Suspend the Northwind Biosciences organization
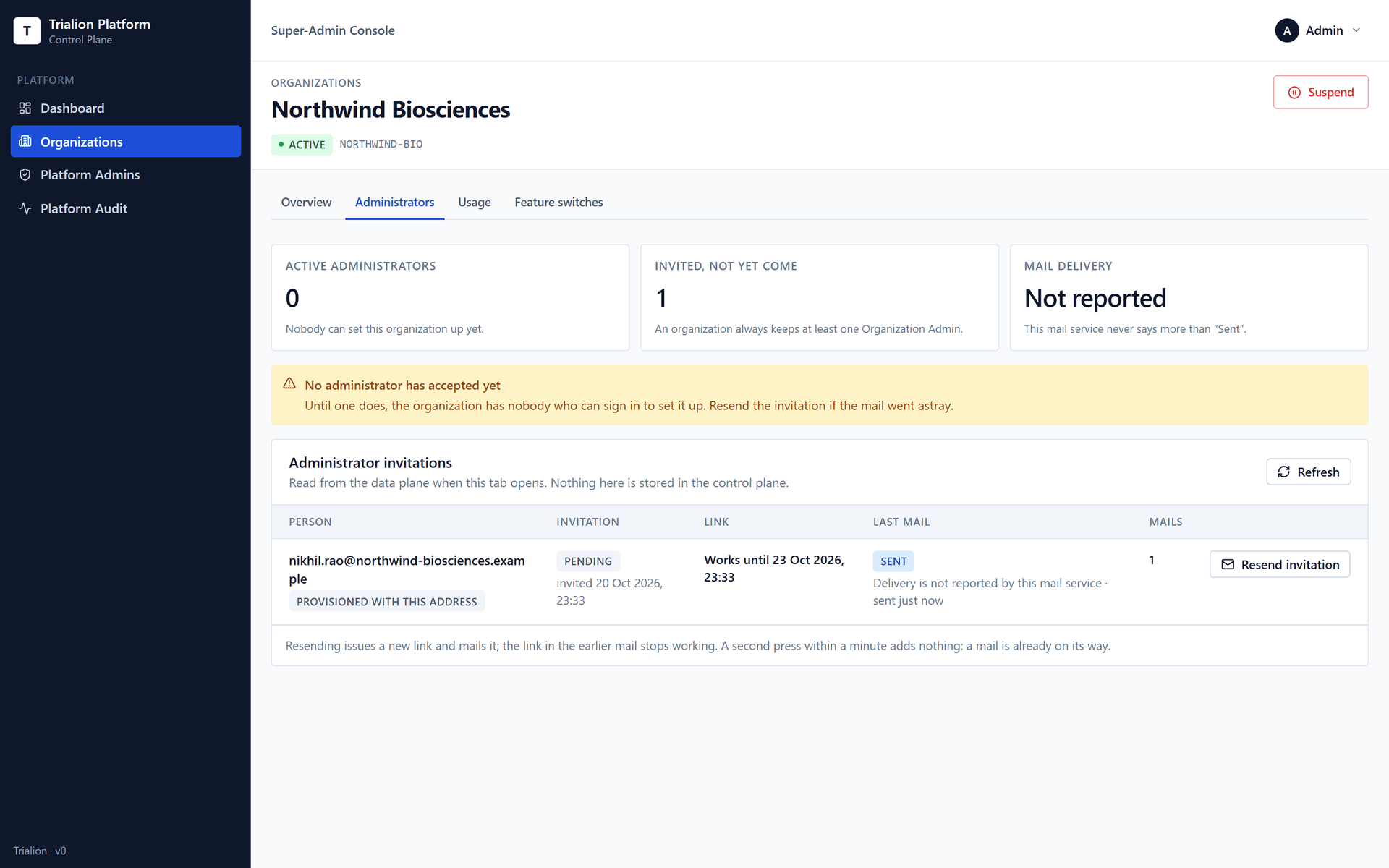This screenshot has height=868, width=1389. point(1320,93)
